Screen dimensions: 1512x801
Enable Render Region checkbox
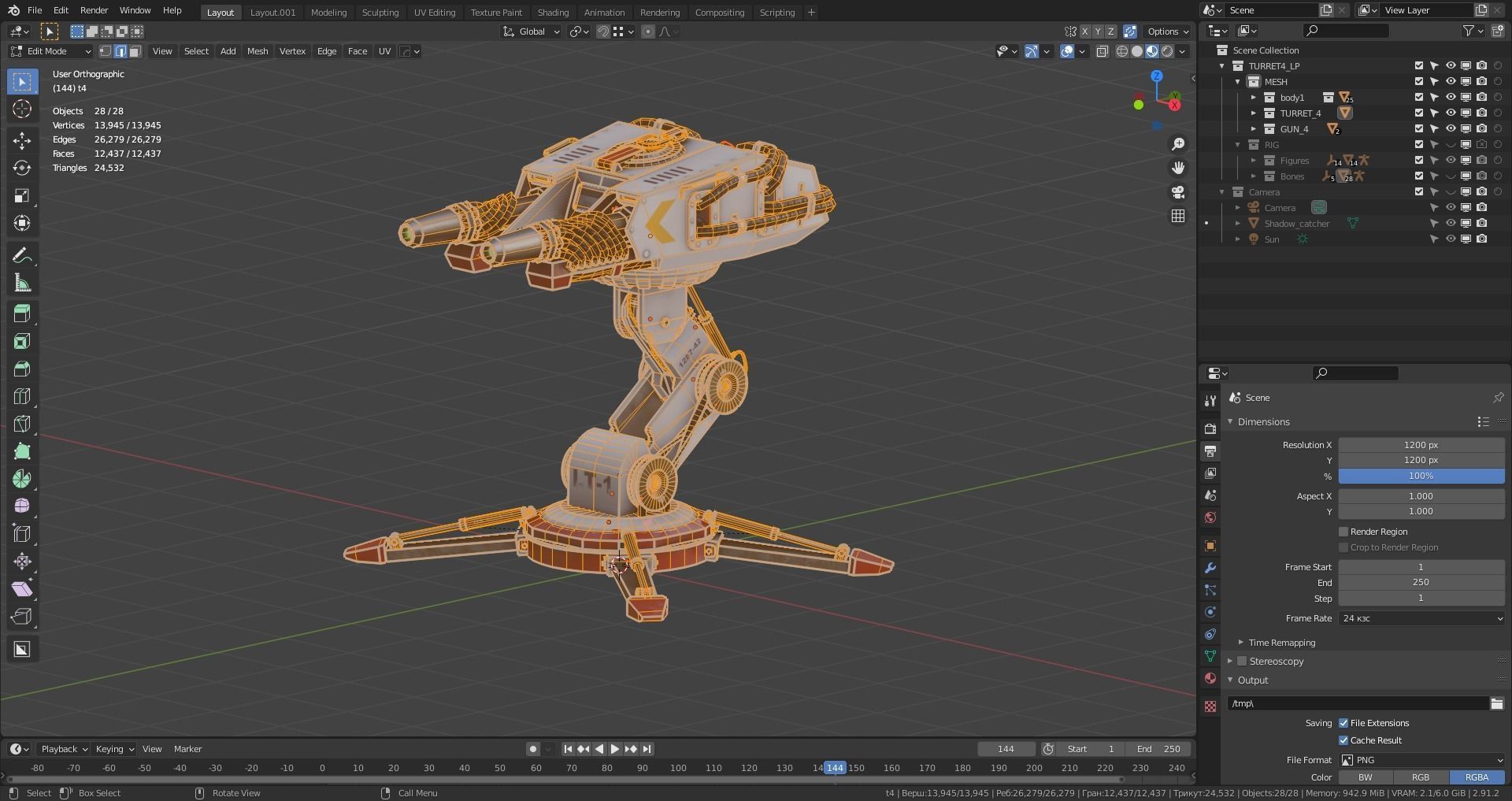pyautogui.click(x=1343, y=532)
